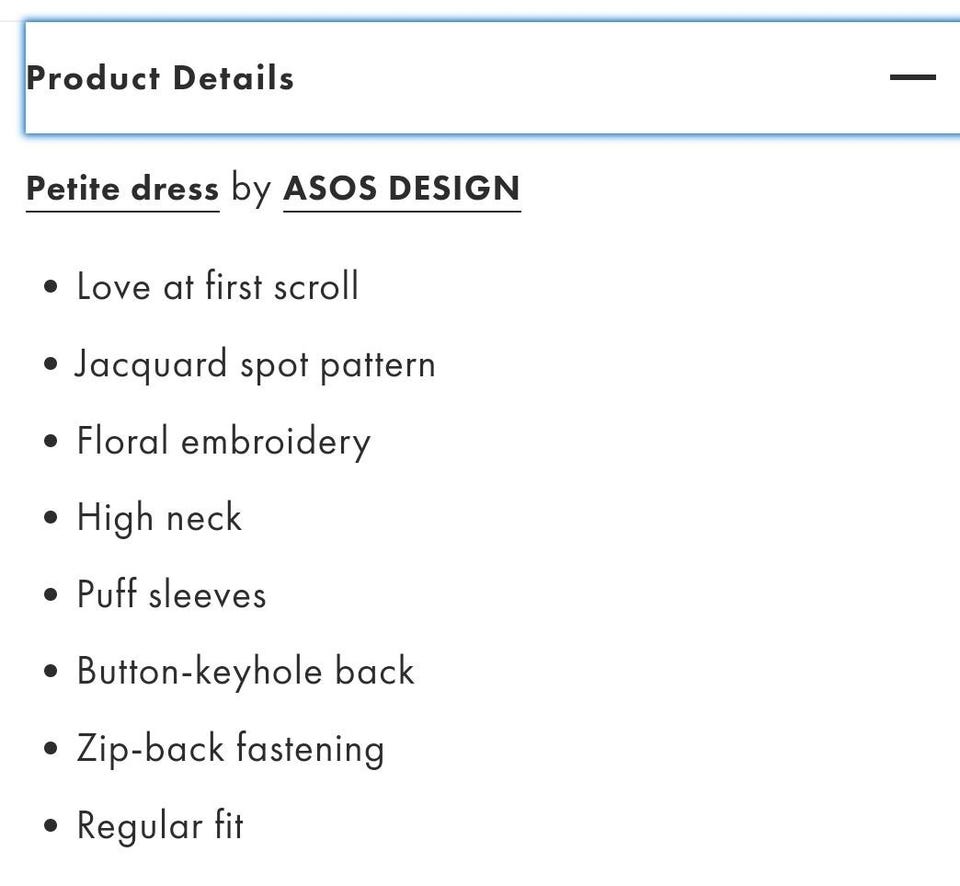Image resolution: width=960 pixels, height=886 pixels.
Task: Click the bullet dot beside "Jacquard spot pattern"
Action: [52, 366]
